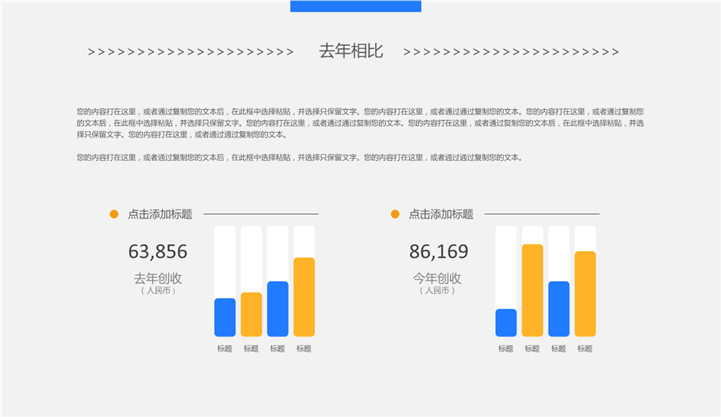Click the arrow chevrons right of the title
This screenshot has height=417, width=721.
pyautogui.click(x=511, y=52)
